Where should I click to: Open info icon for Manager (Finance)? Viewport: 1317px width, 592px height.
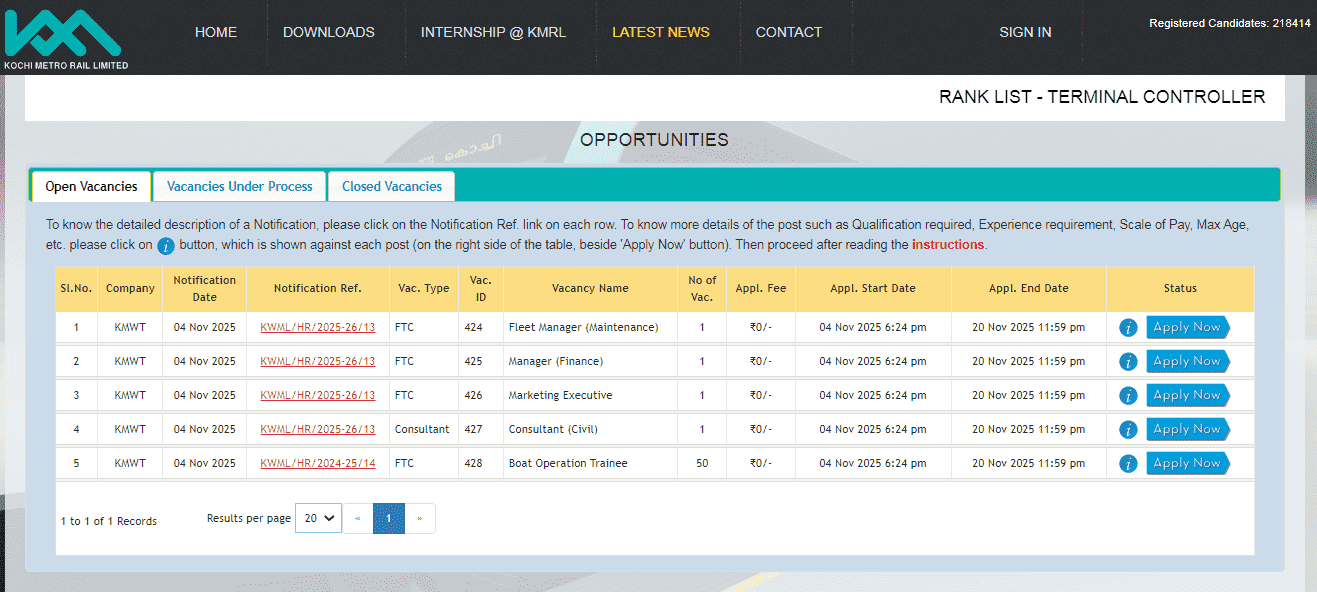pyautogui.click(x=1128, y=362)
